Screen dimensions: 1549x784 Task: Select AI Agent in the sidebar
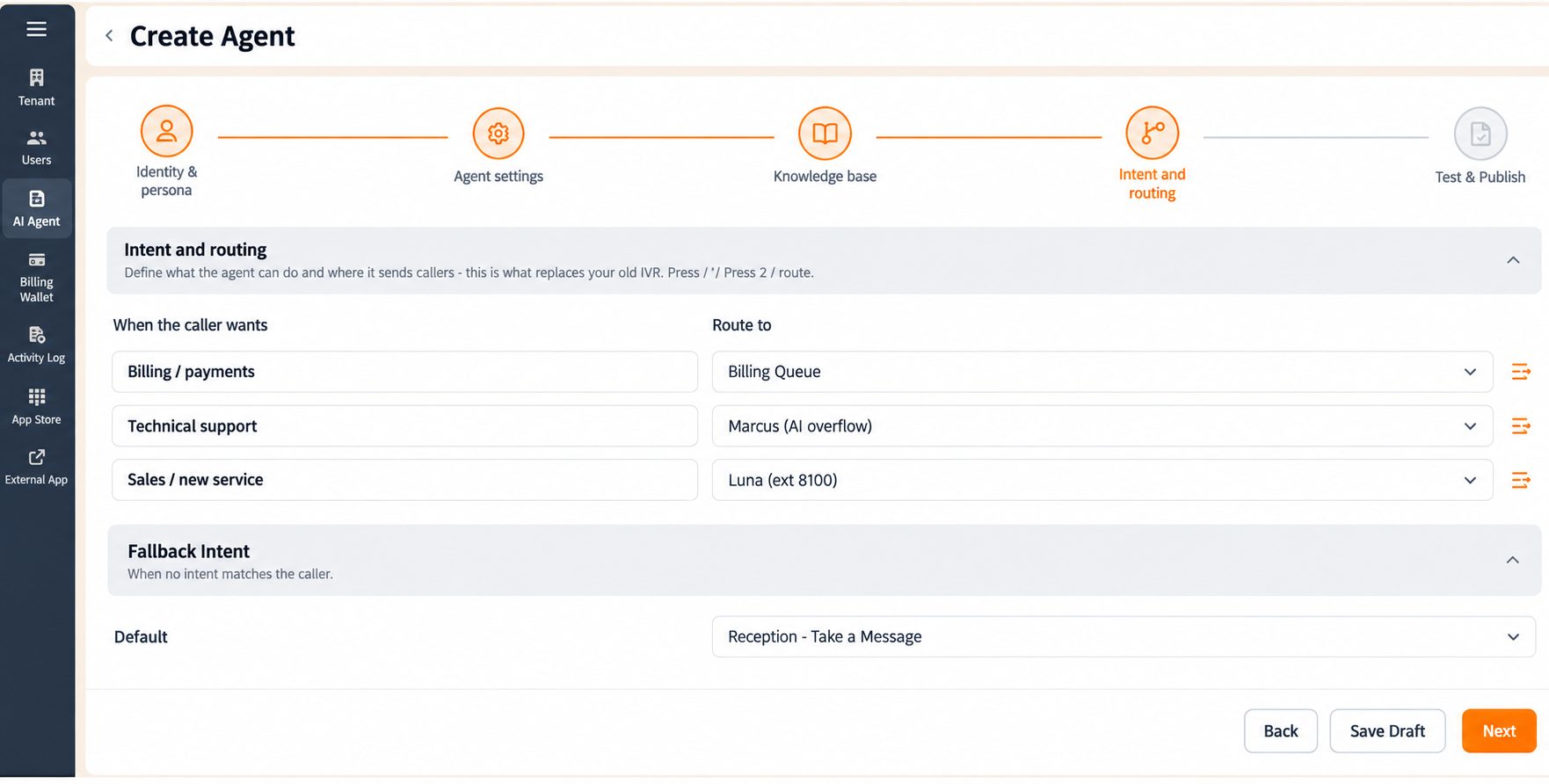tap(36, 208)
